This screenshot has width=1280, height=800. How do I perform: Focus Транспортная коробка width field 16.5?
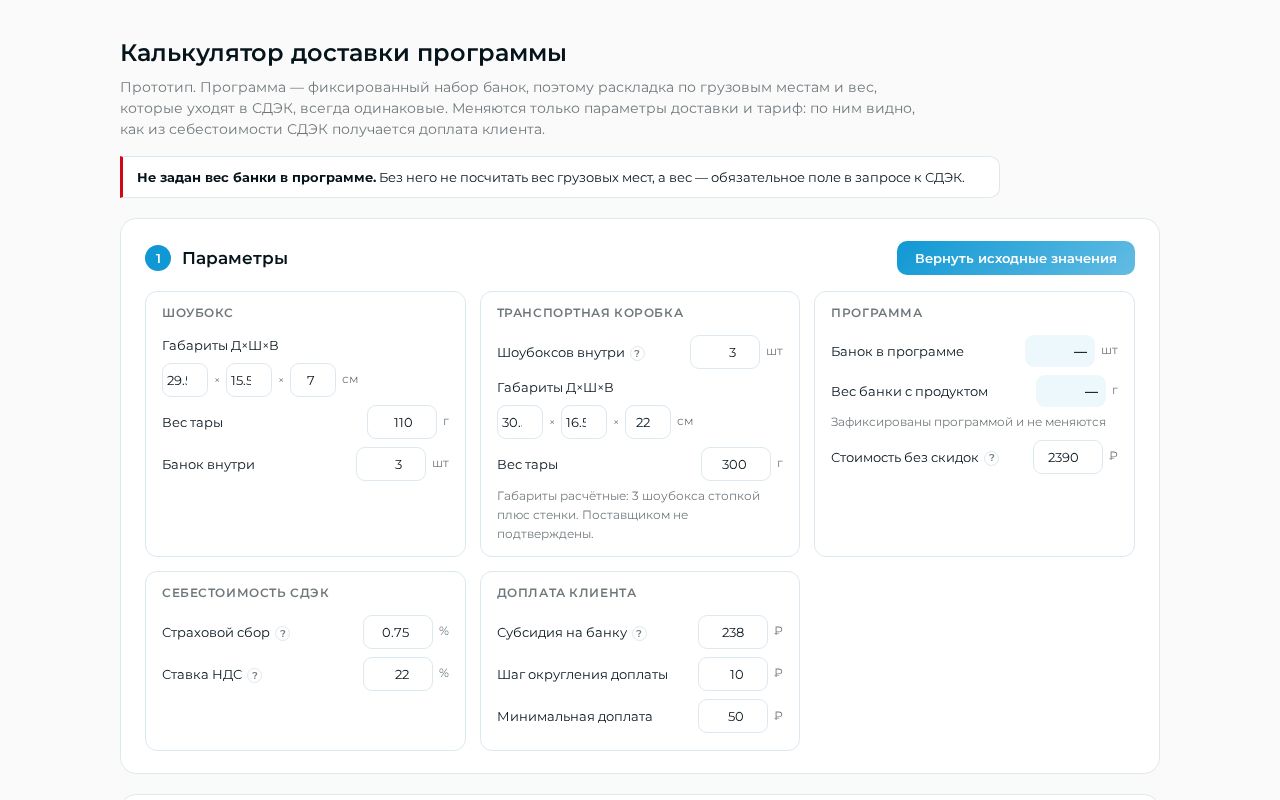tap(584, 422)
